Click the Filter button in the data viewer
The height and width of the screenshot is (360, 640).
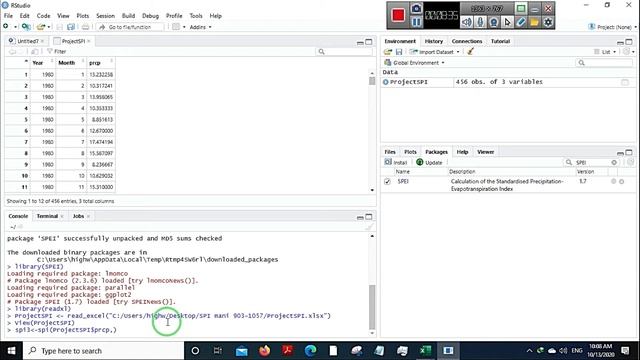[57, 51]
